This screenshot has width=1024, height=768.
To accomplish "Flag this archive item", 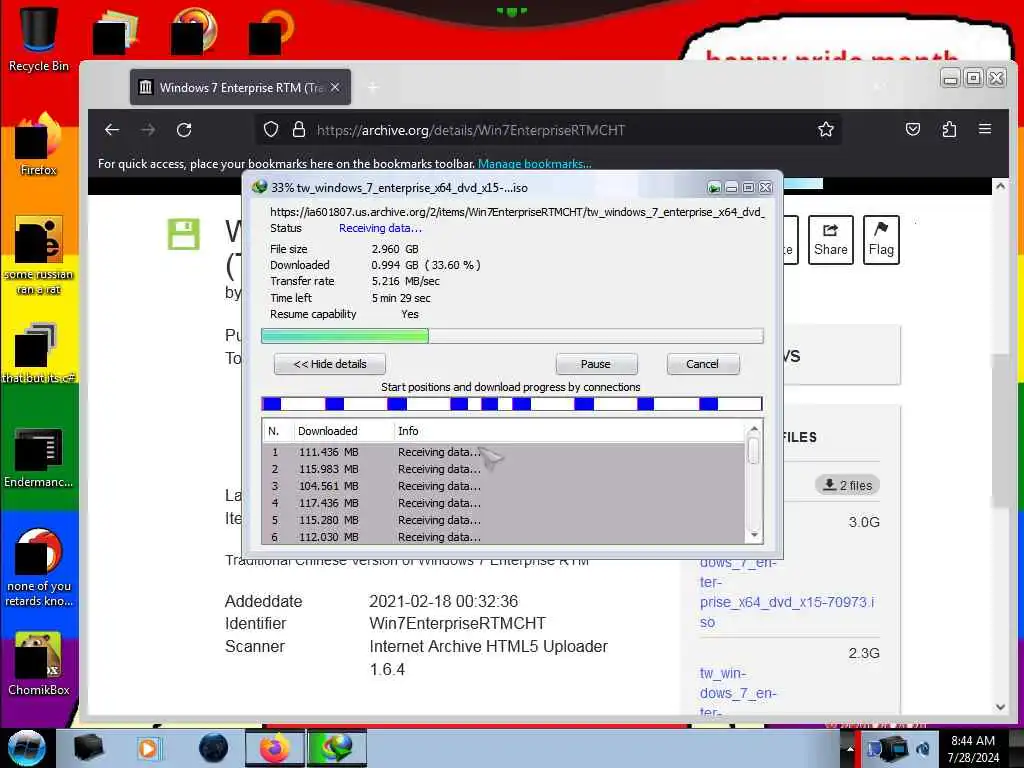I will [x=881, y=240].
